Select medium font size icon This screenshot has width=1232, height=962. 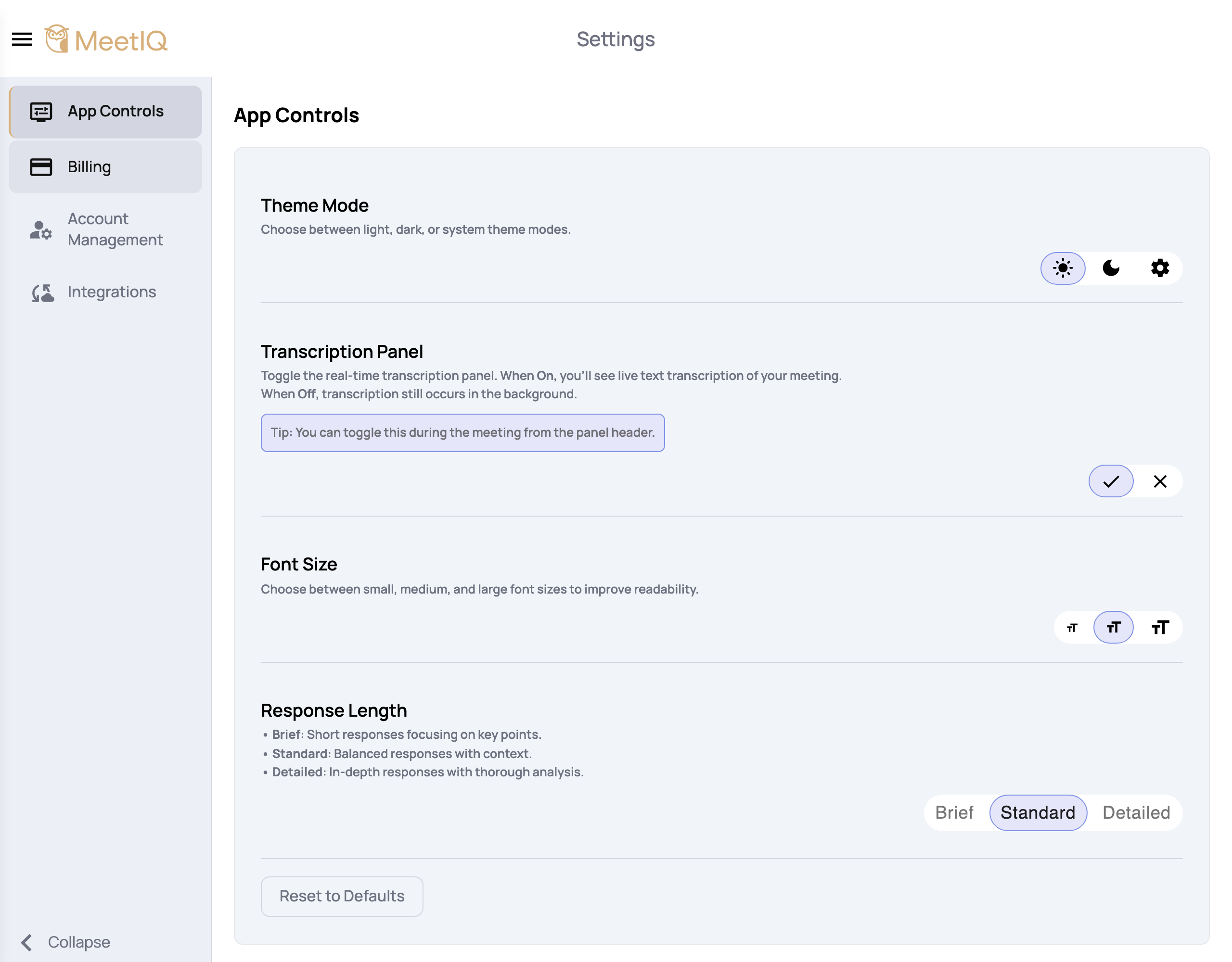(x=1114, y=628)
